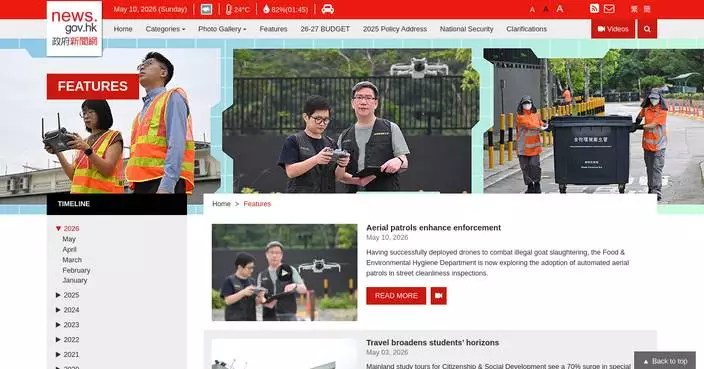Screen dimensions: 704x369
Task: Select January under 2026 timeline
Action: [x=75, y=280]
